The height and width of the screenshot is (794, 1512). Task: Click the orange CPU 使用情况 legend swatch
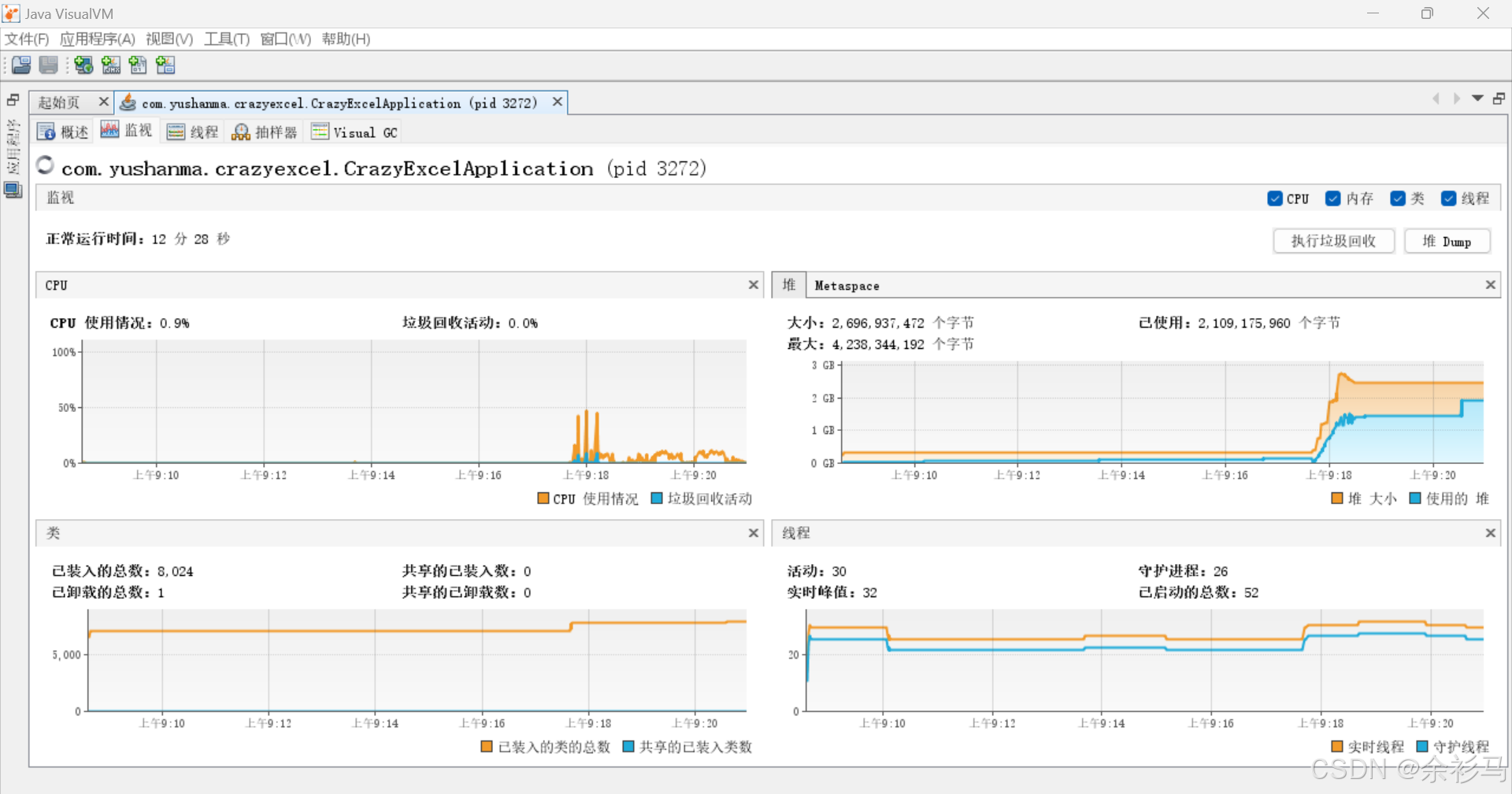543,498
